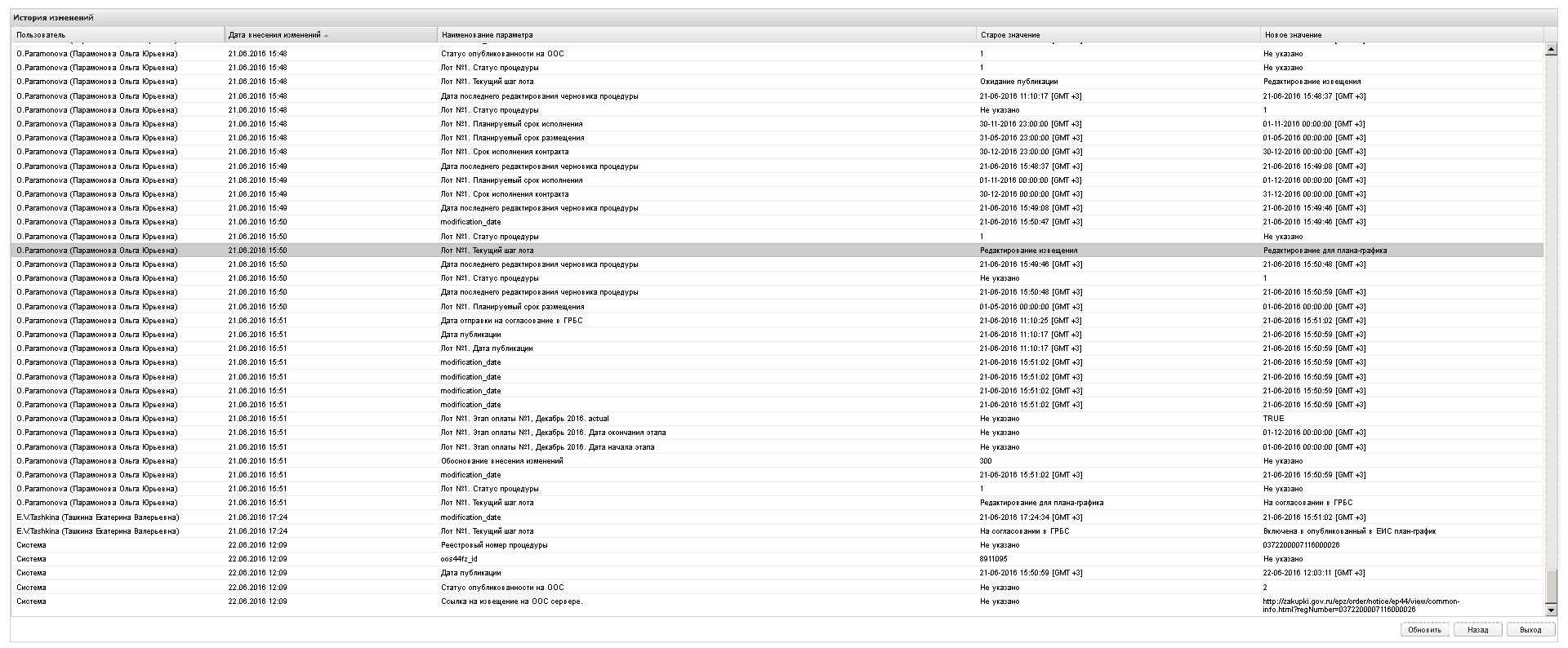1568x648 pixels.
Task: Select the 'Реестровый номер процедуры' parameter cell
Action: point(494,545)
